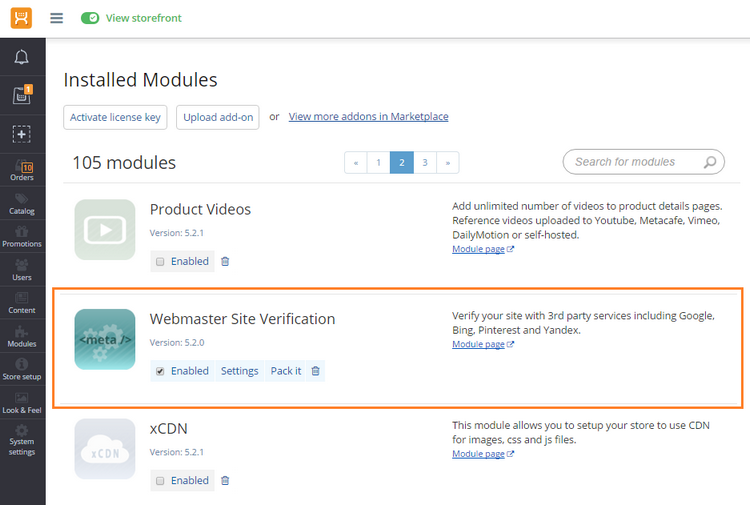The width and height of the screenshot is (750, 505).
Task: Delete the xCDN module via trash icon
Action: coord(225,480)
